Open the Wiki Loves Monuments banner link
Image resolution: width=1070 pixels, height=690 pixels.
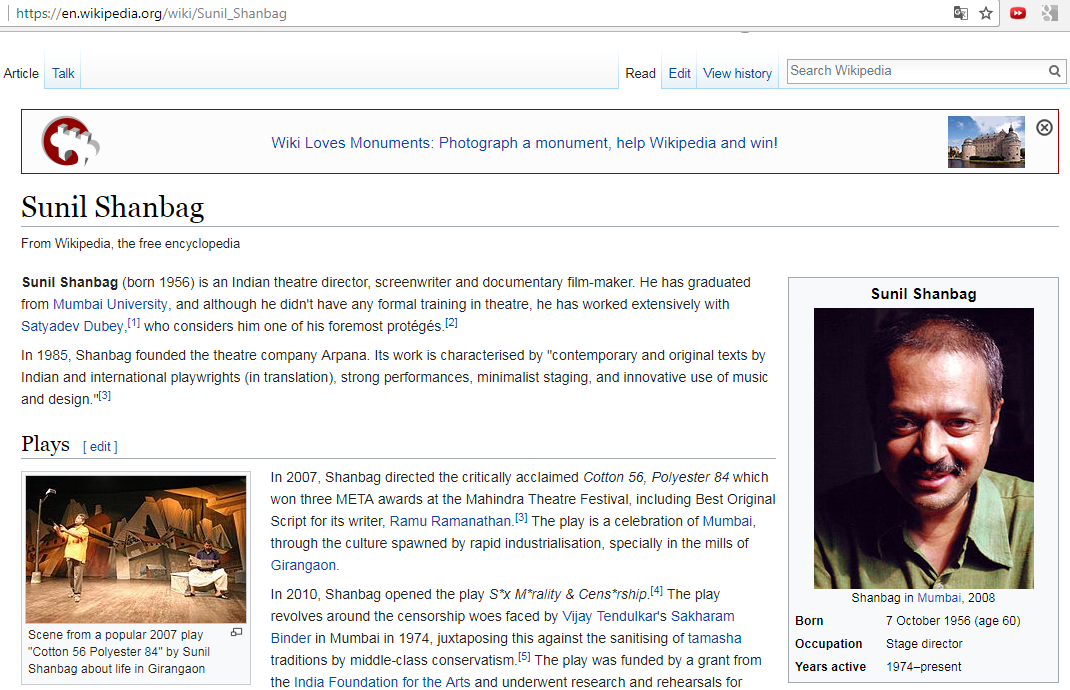pos(524,143)
